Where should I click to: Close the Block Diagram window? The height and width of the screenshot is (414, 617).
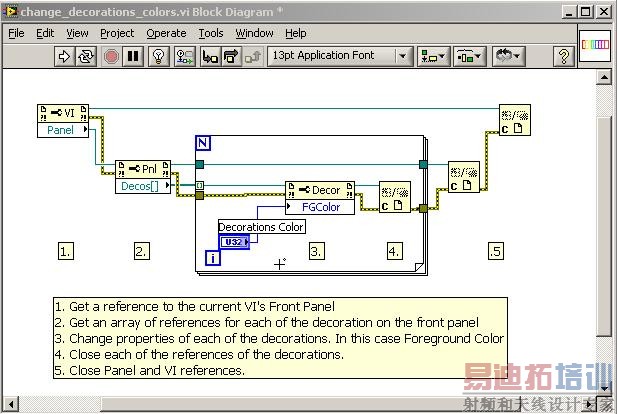604,11
